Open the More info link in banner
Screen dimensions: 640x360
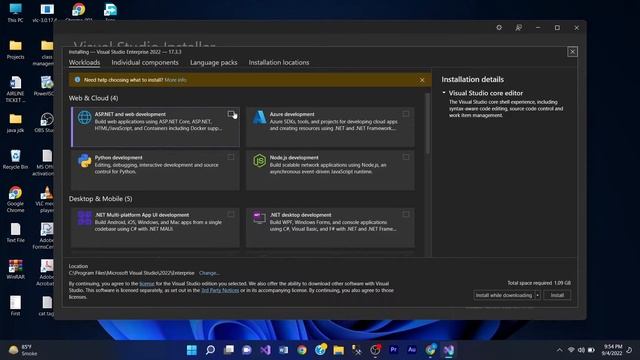(176, 80)
